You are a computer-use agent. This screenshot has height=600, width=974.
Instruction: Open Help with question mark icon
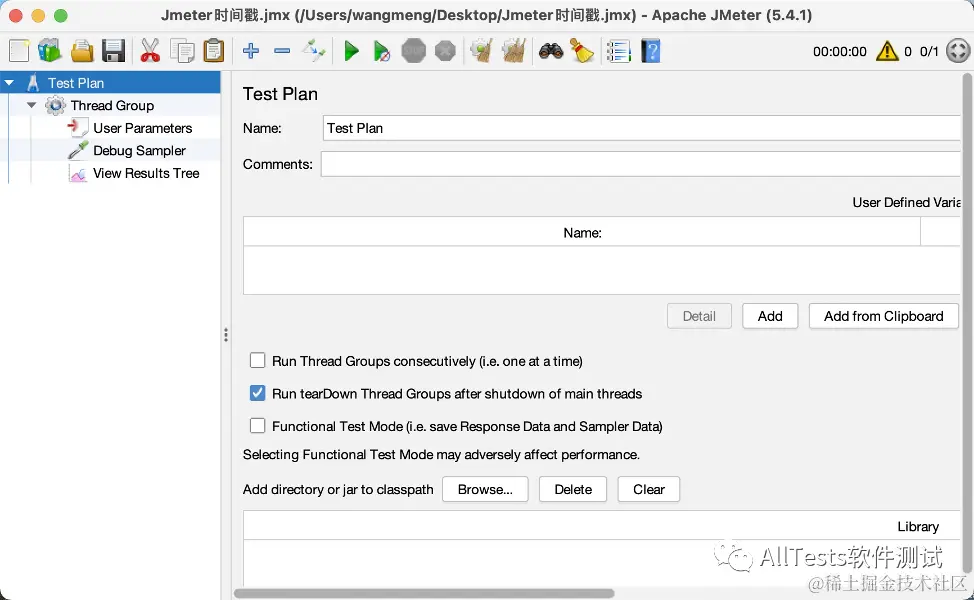coord(650,51)
